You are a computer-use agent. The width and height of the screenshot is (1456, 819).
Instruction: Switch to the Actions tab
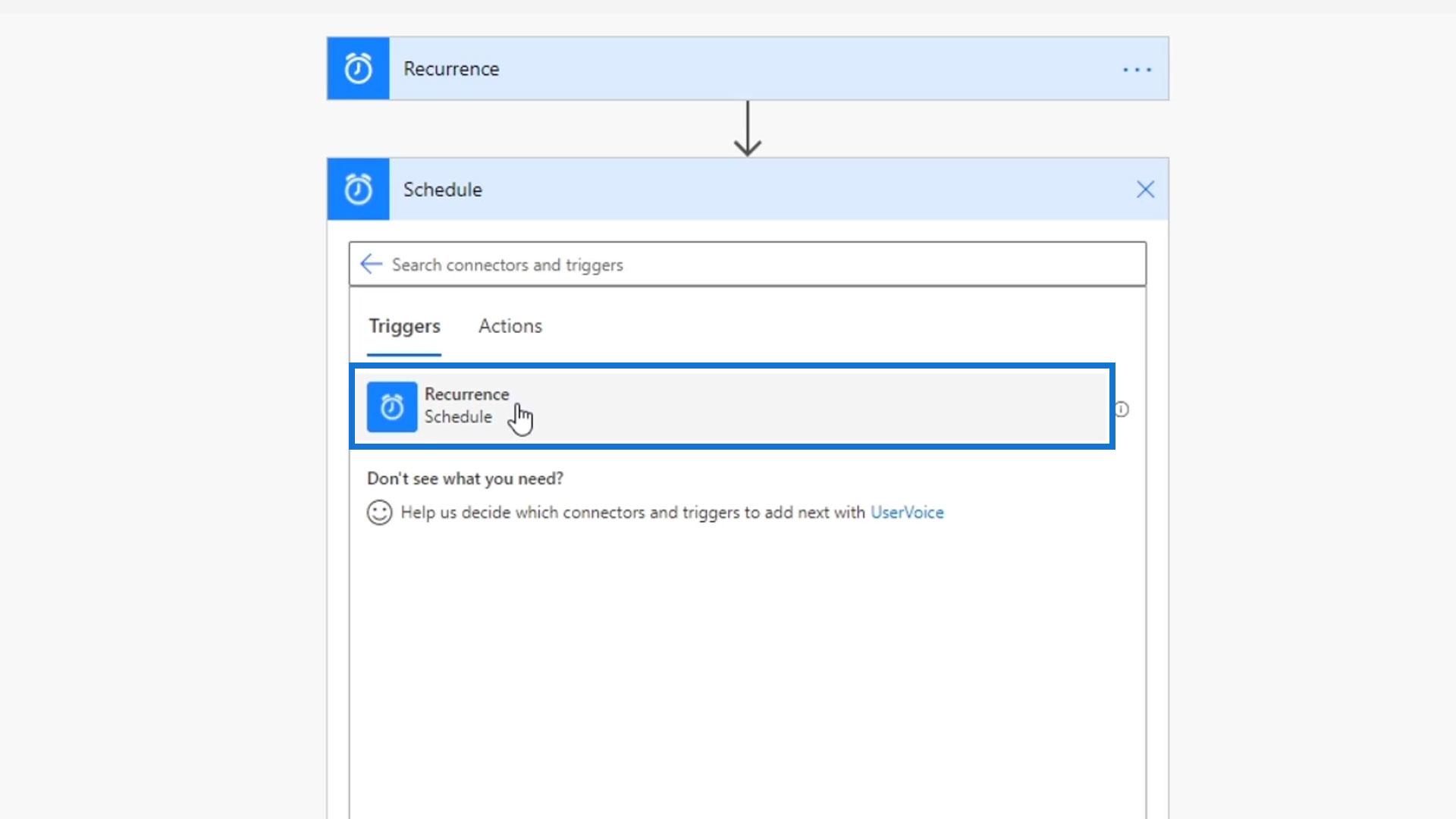510,326
